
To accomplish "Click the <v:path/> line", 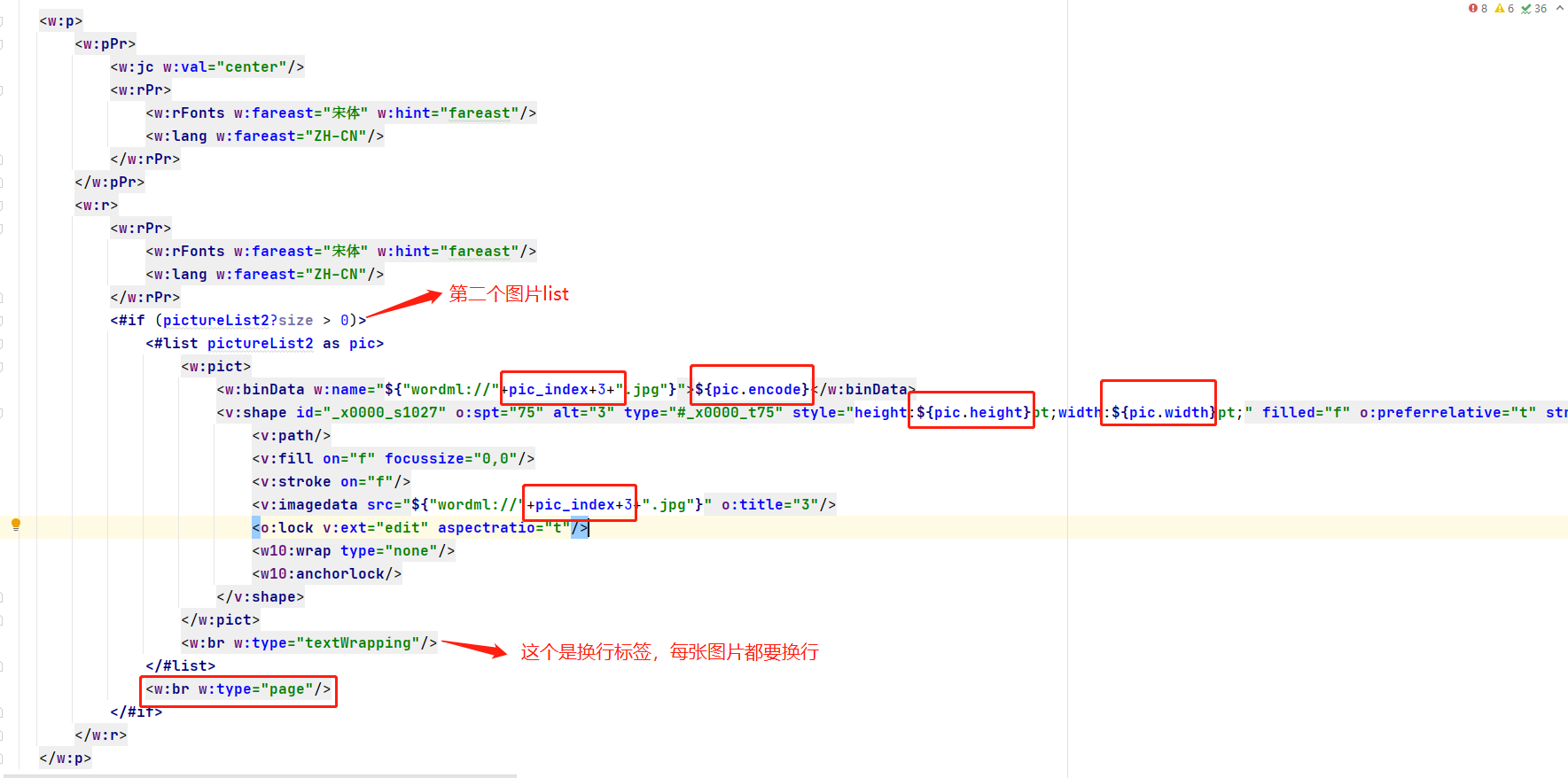I will (292, 435).
